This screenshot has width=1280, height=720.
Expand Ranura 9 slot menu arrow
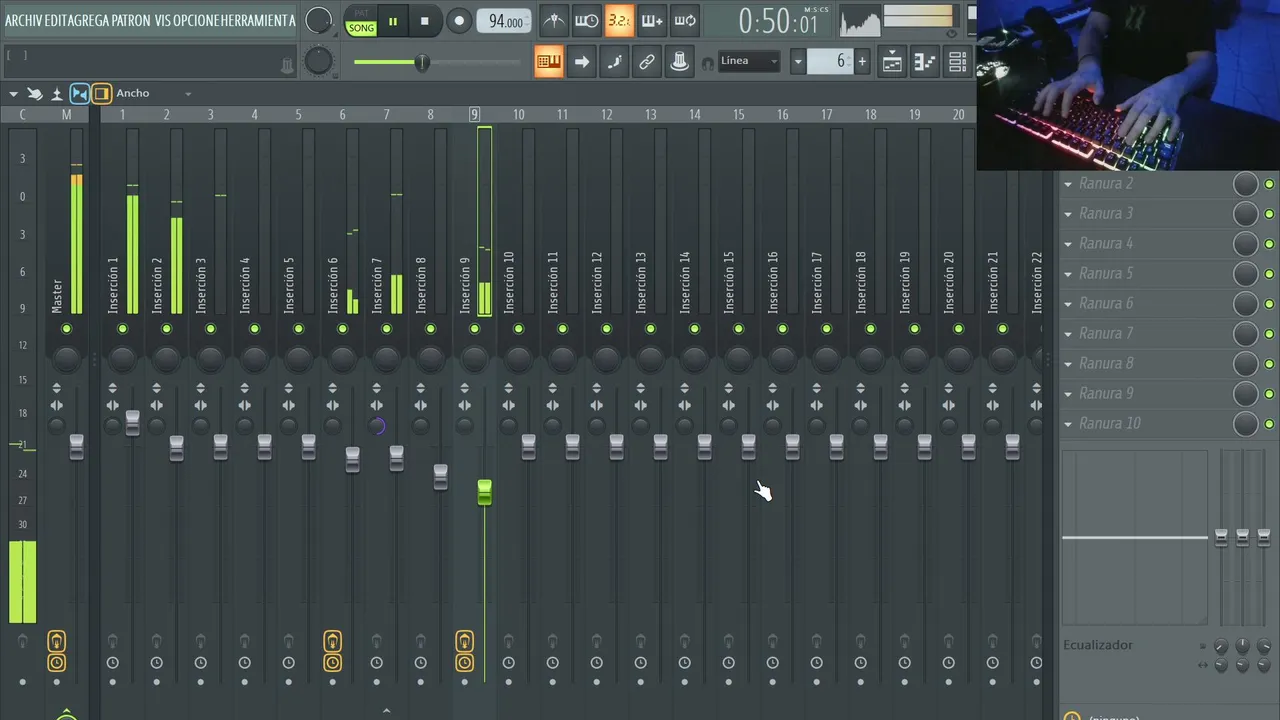pos(1068,394)
